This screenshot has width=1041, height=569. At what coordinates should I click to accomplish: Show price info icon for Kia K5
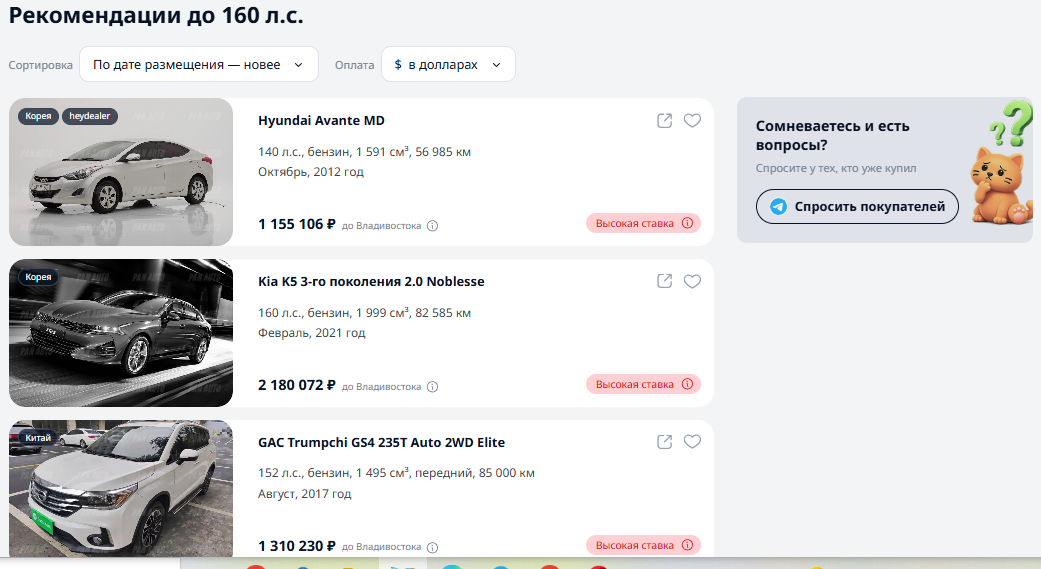[x=432, y=386]
